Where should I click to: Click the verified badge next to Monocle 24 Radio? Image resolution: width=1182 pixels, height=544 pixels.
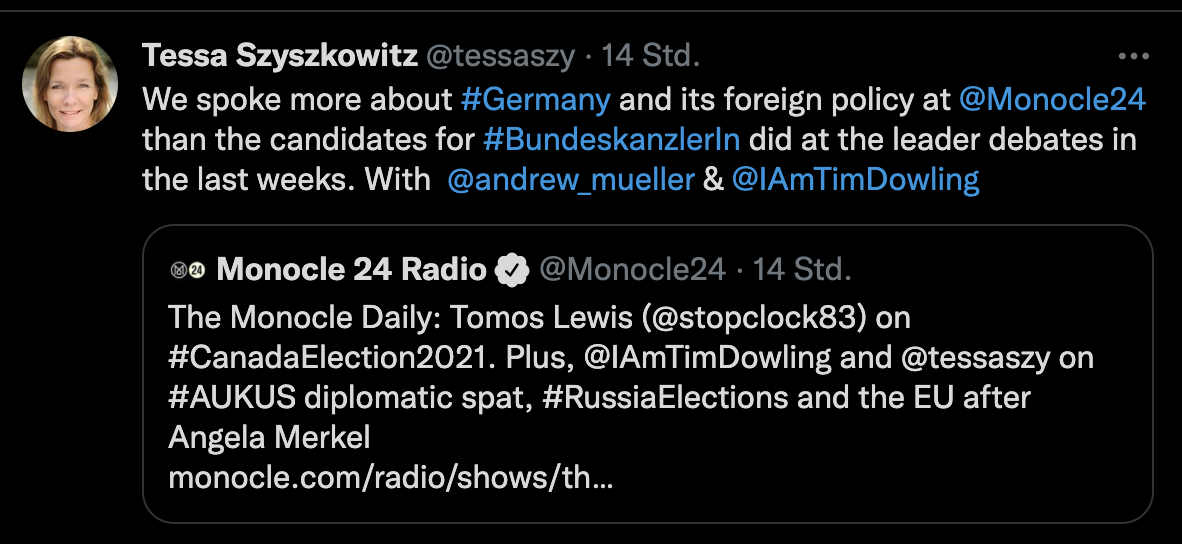tap(513, 269)
